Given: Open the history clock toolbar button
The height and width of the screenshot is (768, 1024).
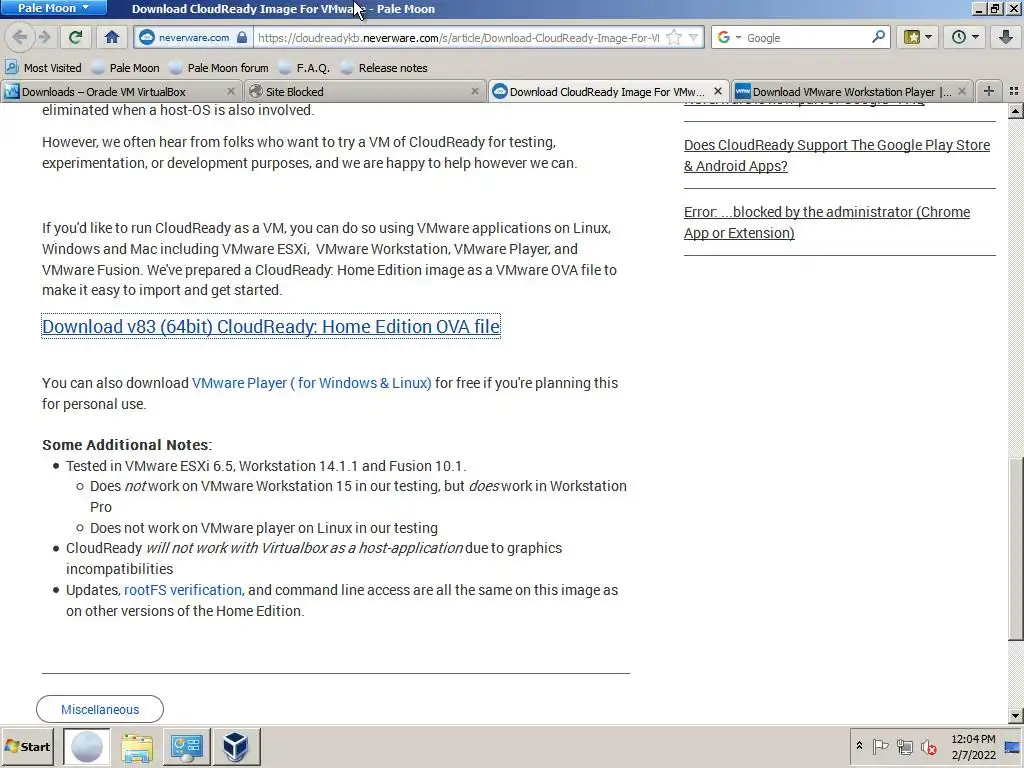Looking at the screenshot, I should (965, 37).
